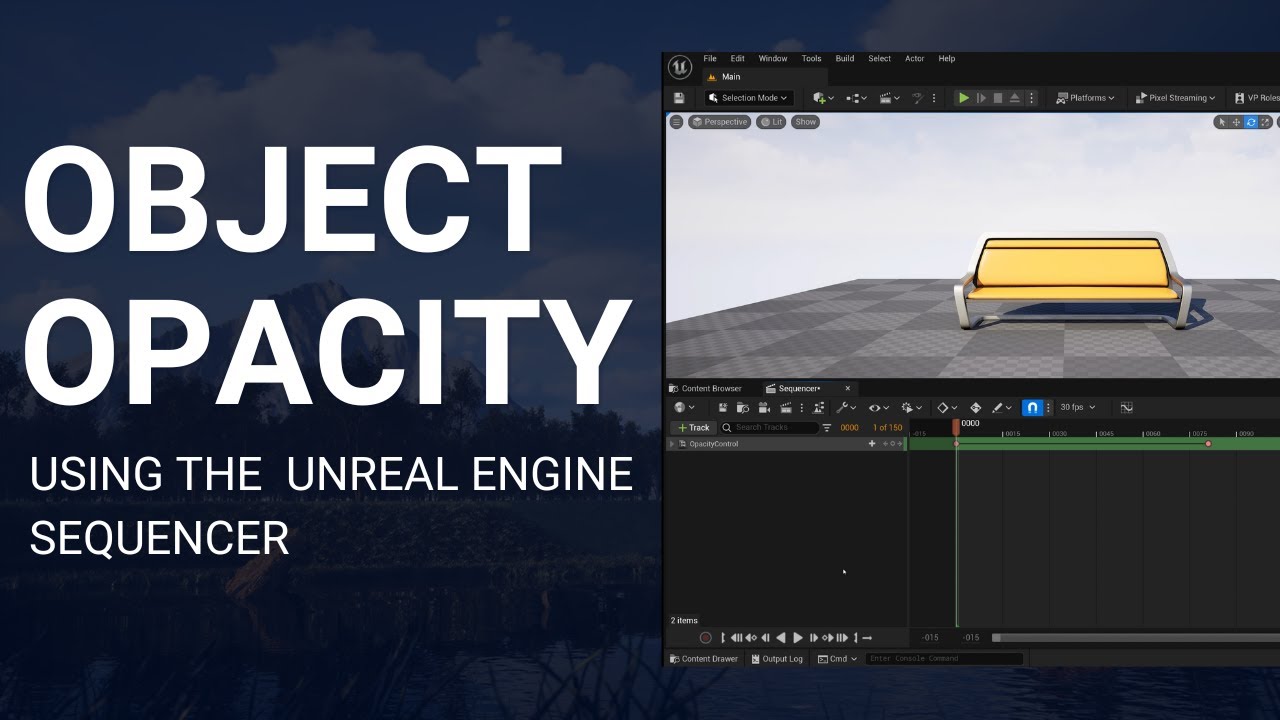
Task: Open the Select menu
Action: pos(879,59)
